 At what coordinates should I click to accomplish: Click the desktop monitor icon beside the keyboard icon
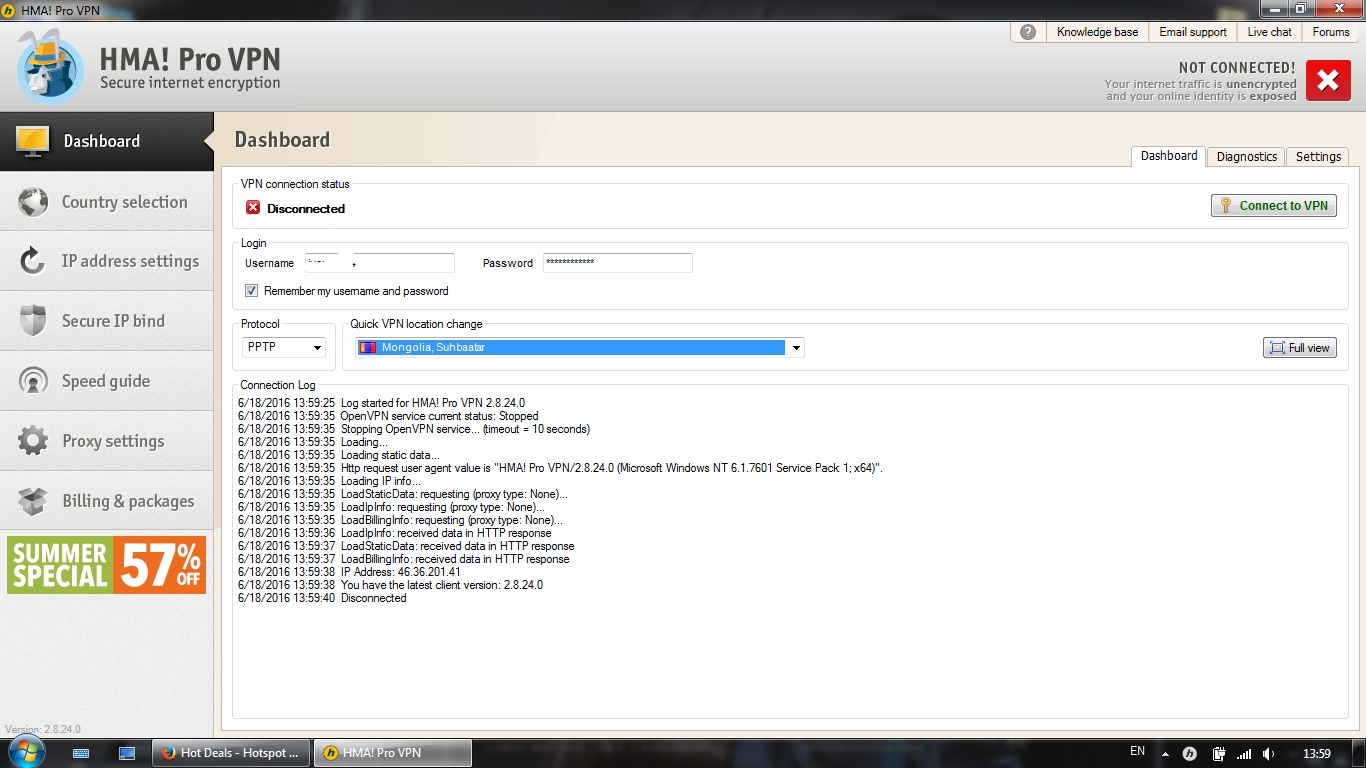coord(127,753)
